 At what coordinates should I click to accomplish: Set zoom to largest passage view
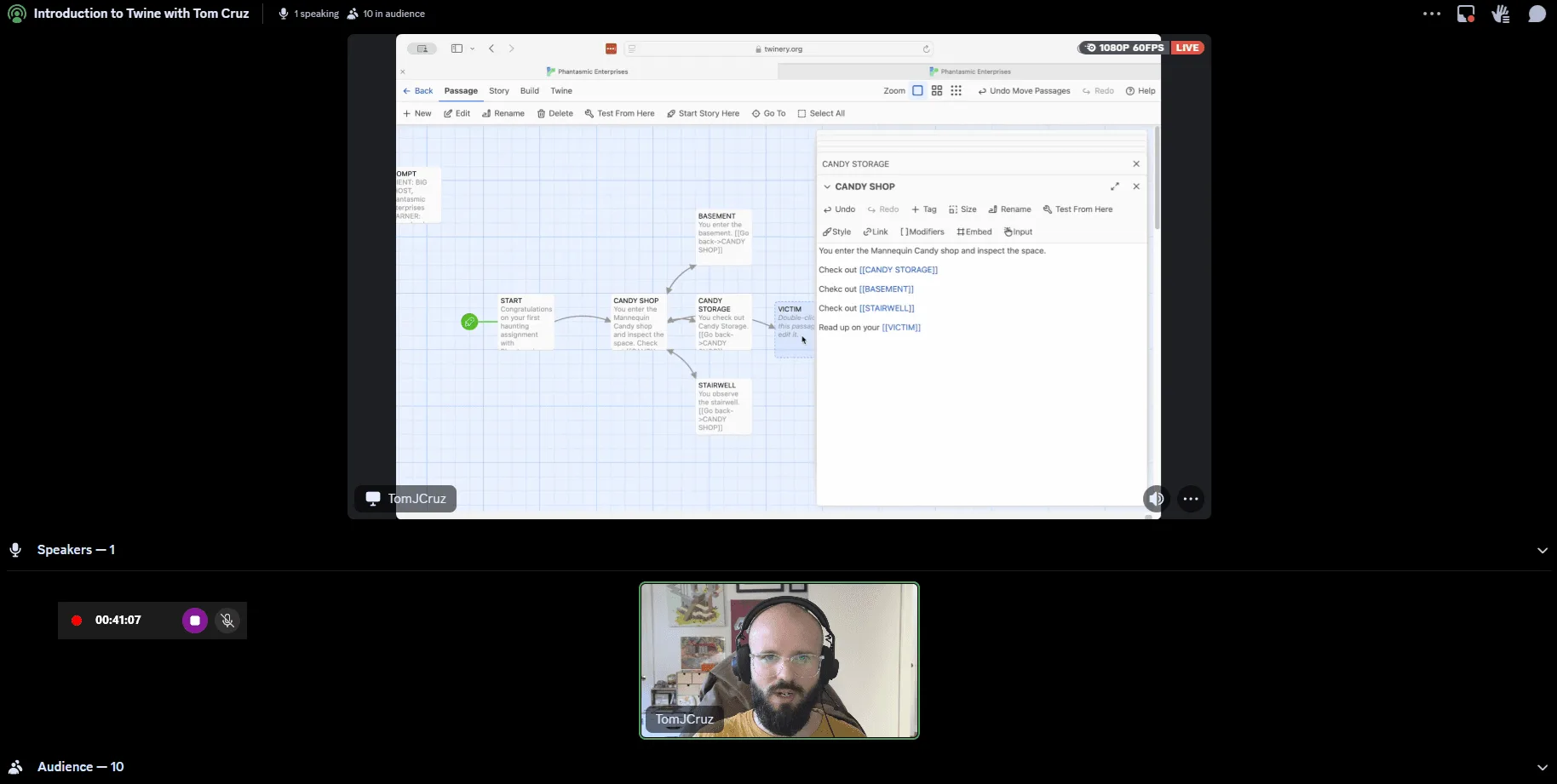click(917, 91)
